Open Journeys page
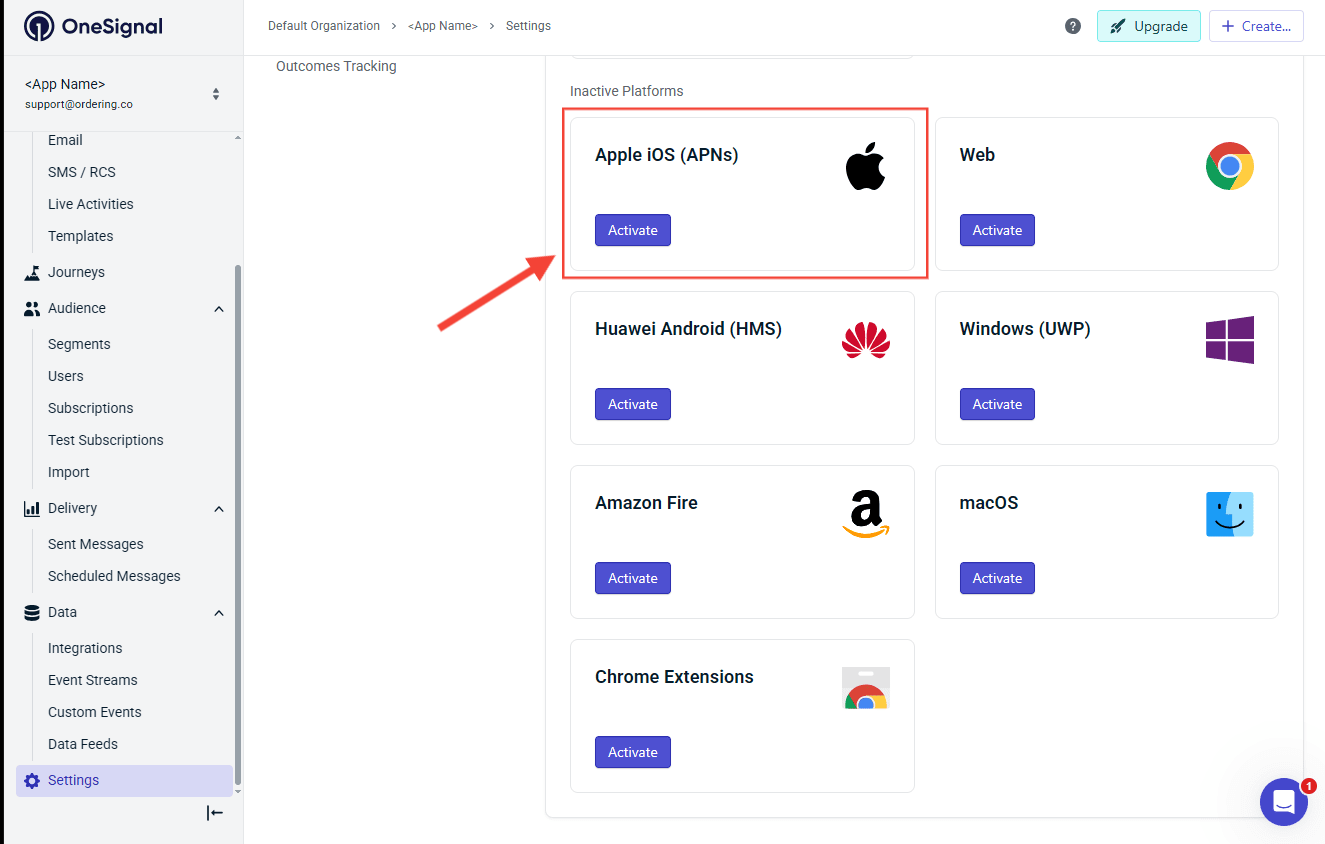Screen dimensions: 1325x844 [76, 272]
